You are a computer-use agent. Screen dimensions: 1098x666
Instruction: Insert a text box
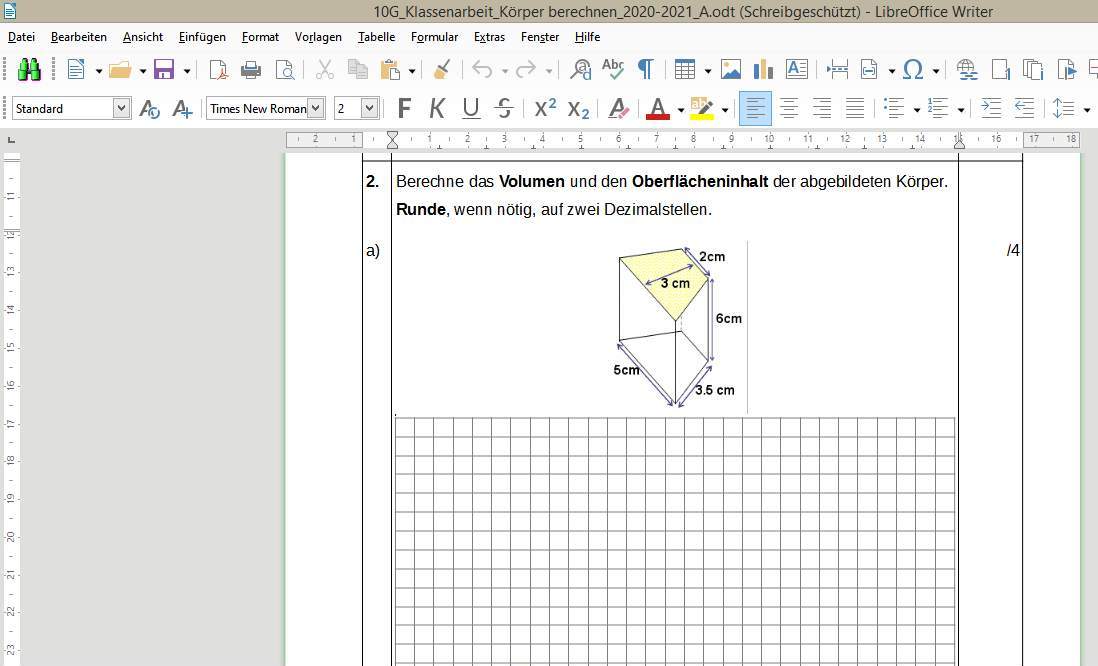coord(797,69)
